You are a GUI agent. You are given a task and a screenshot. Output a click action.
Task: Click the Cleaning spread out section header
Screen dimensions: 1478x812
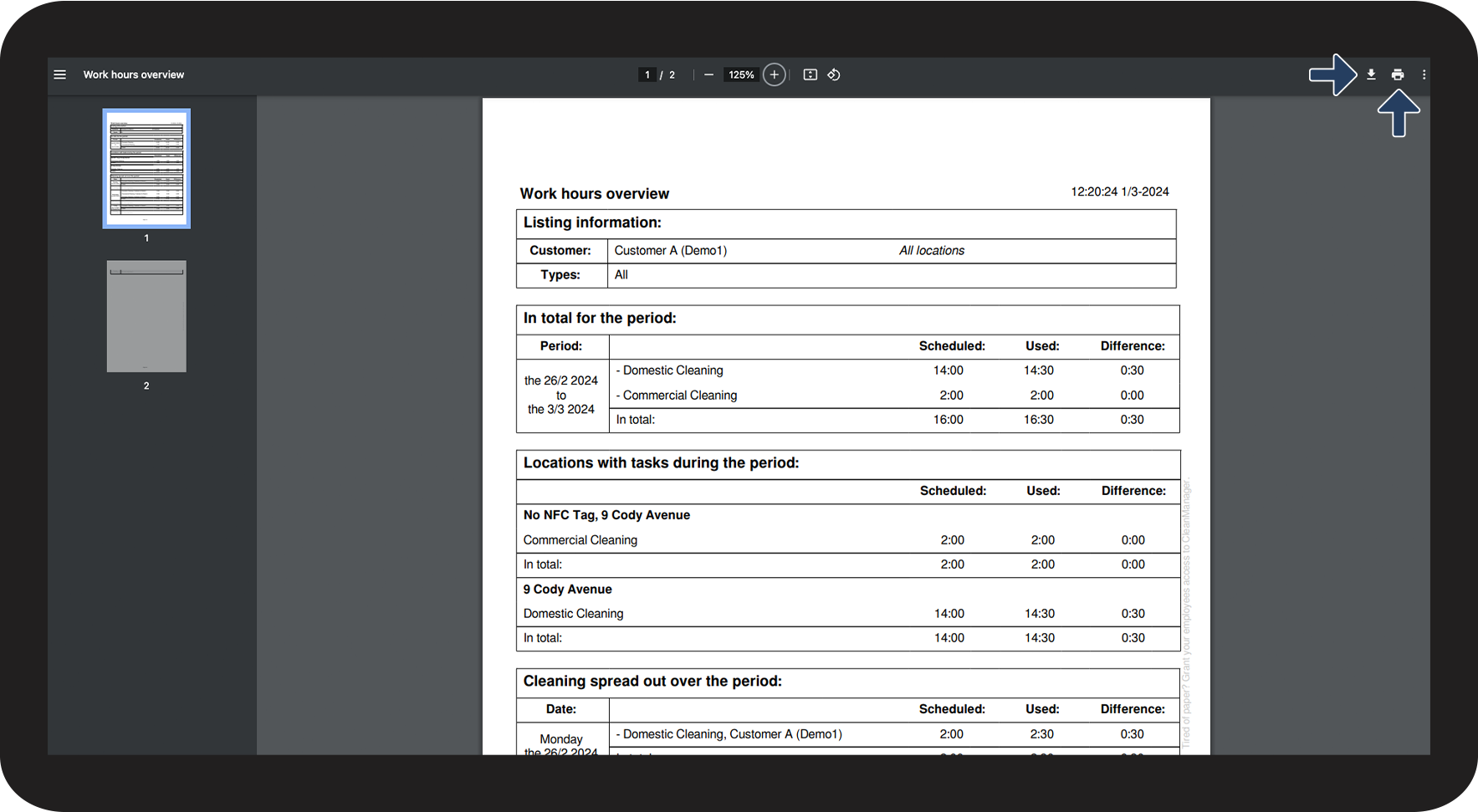pos(652,682)
